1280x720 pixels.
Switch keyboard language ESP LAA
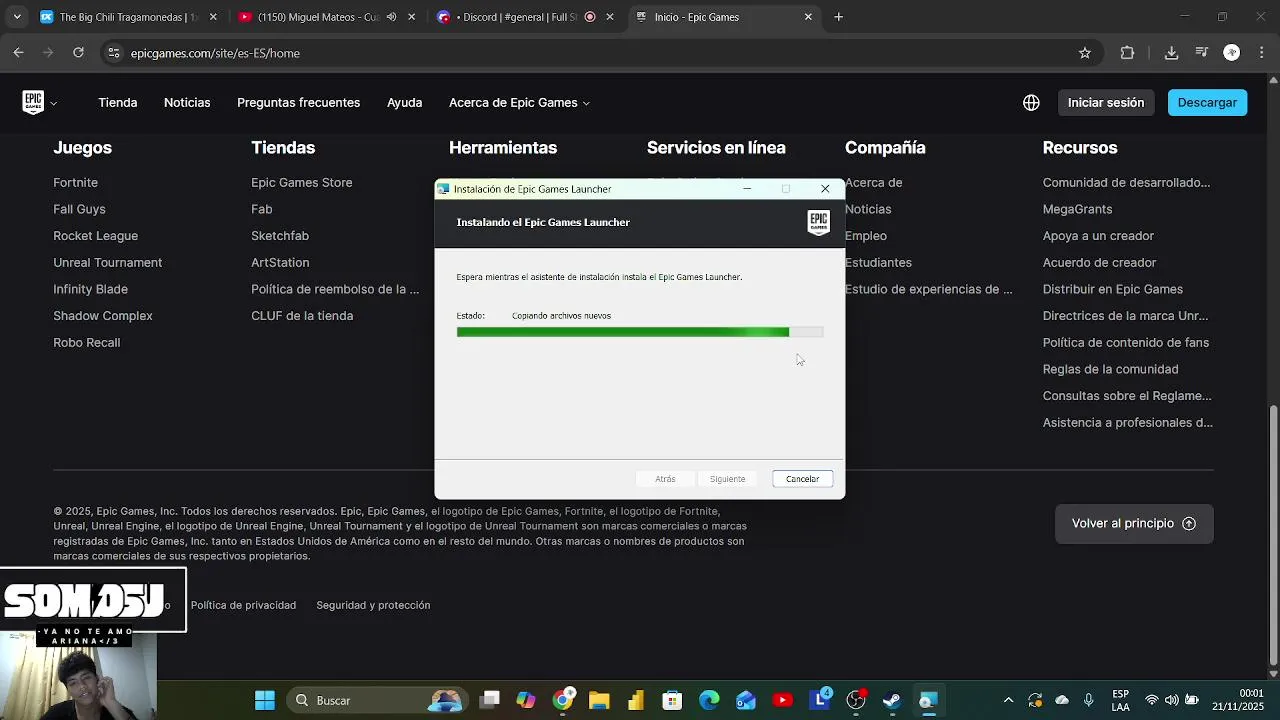click(x=1121, y=700)
